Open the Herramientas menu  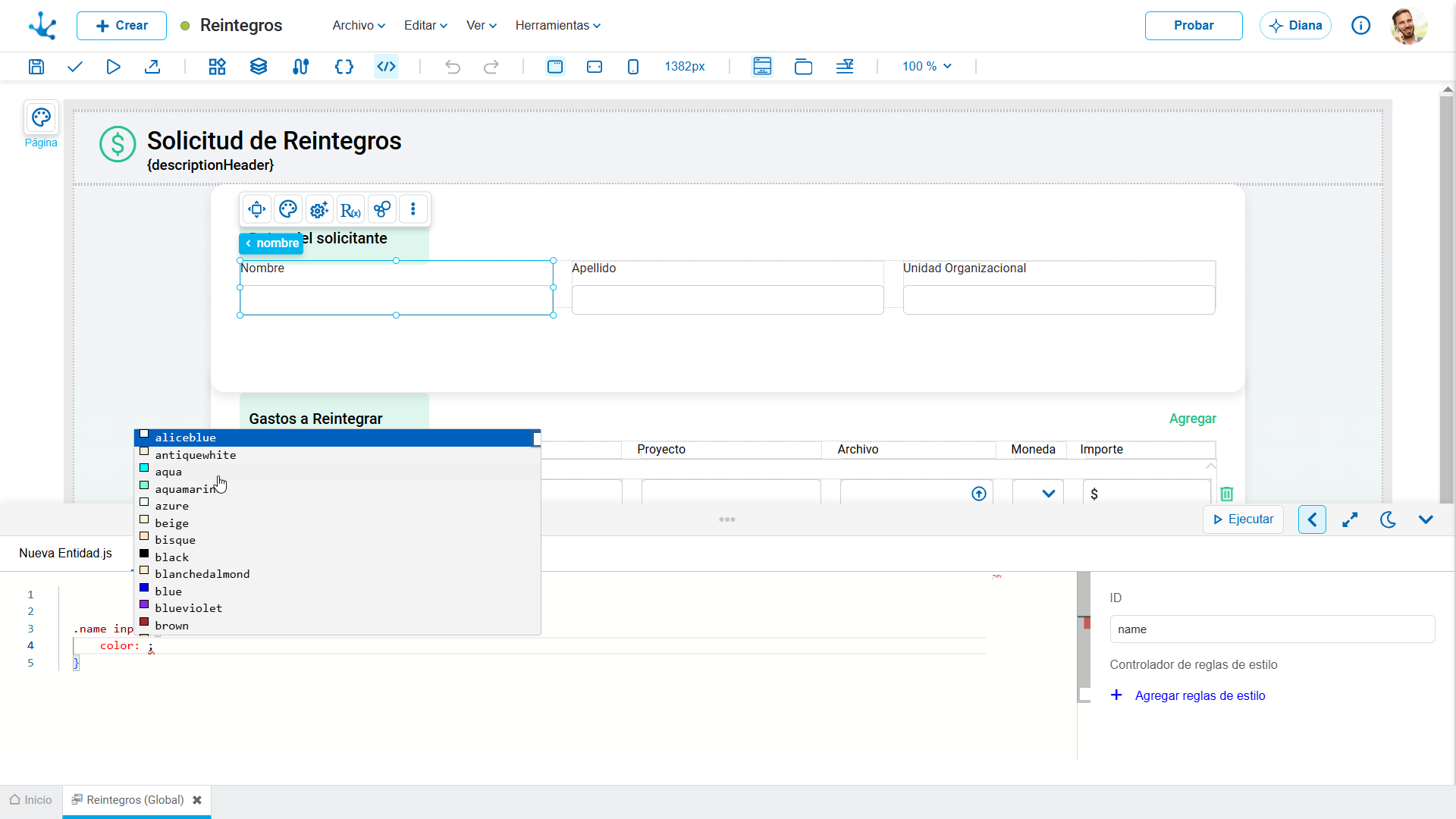pyautogui.click(x=558, y=25)
